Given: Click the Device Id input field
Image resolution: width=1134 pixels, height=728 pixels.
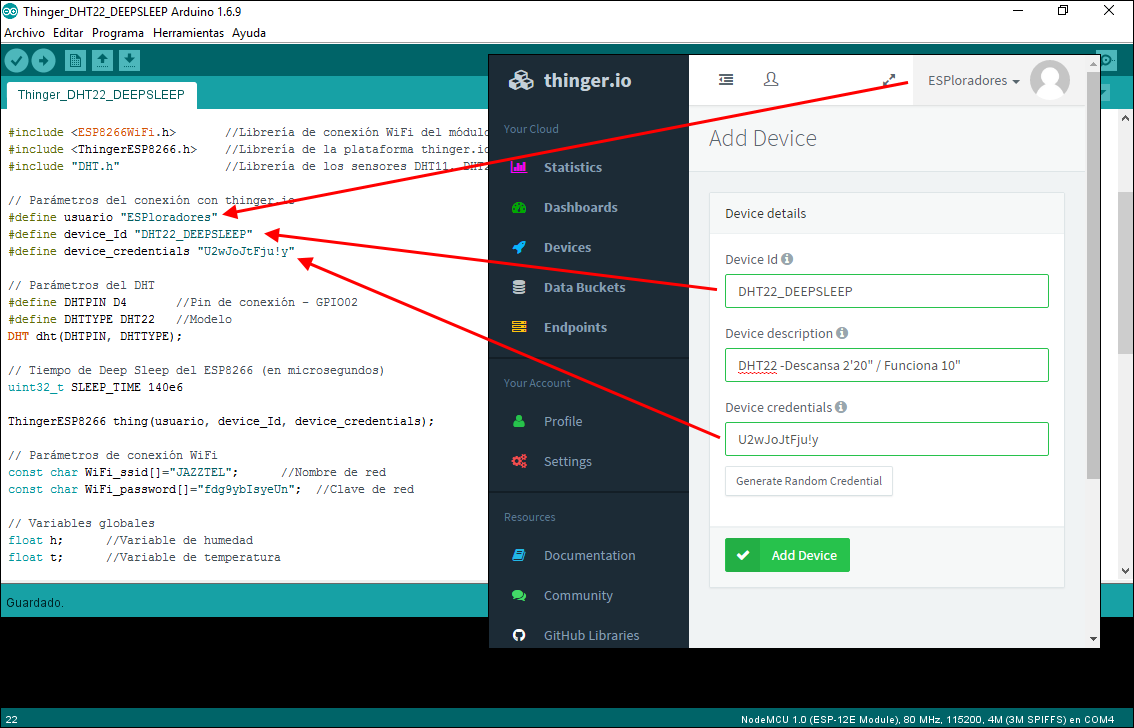Looking at the screenshot, I should click(x=887, y=291).
